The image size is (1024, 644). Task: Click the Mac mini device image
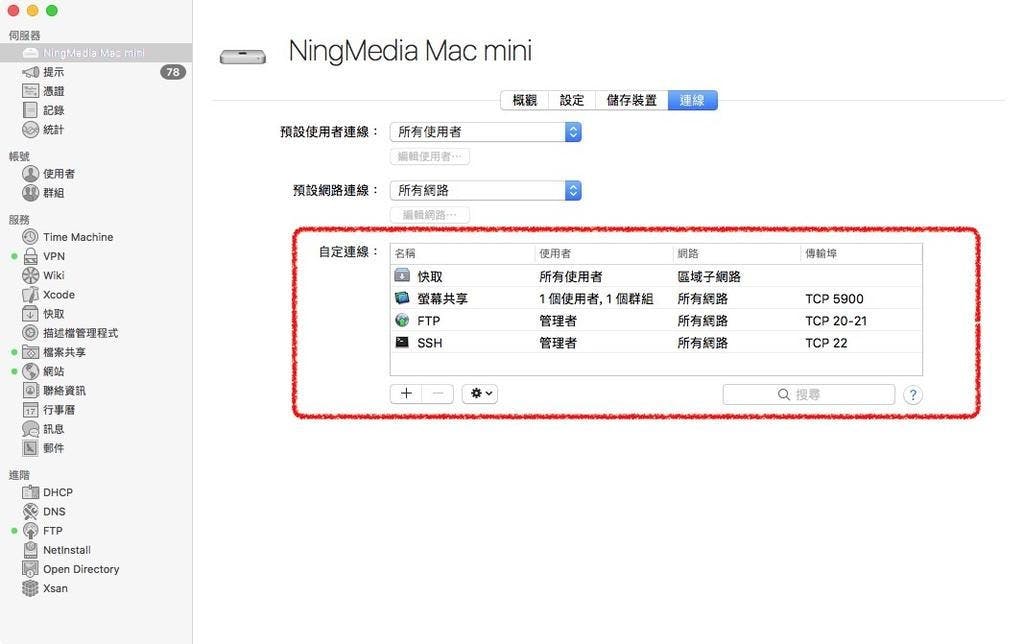tap(243, 57)
